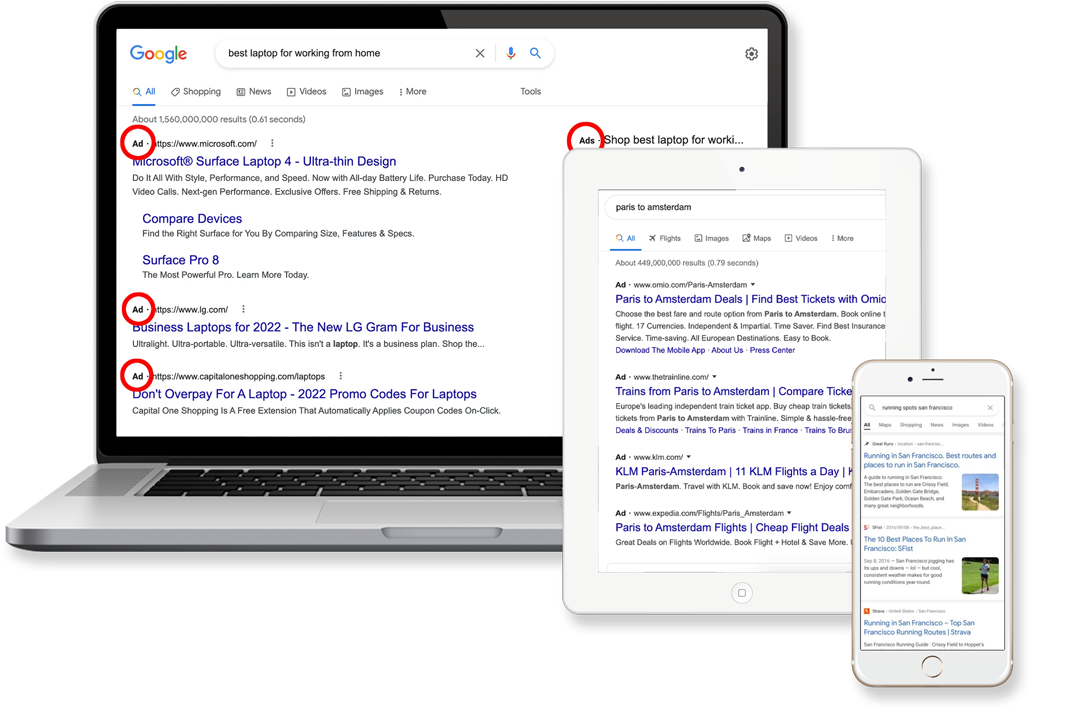Clear the laptop search box with the X
Image resolution: width=1080 pixels, height=724 pixels.
pyautogui.click(x=480, y=53)
